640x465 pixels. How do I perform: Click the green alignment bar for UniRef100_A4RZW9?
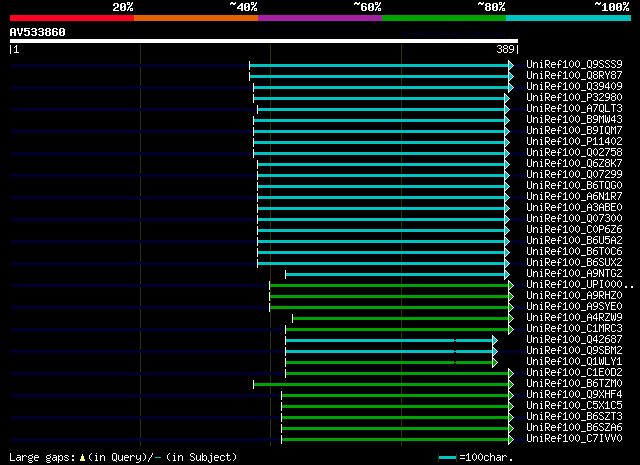point(401,319)
